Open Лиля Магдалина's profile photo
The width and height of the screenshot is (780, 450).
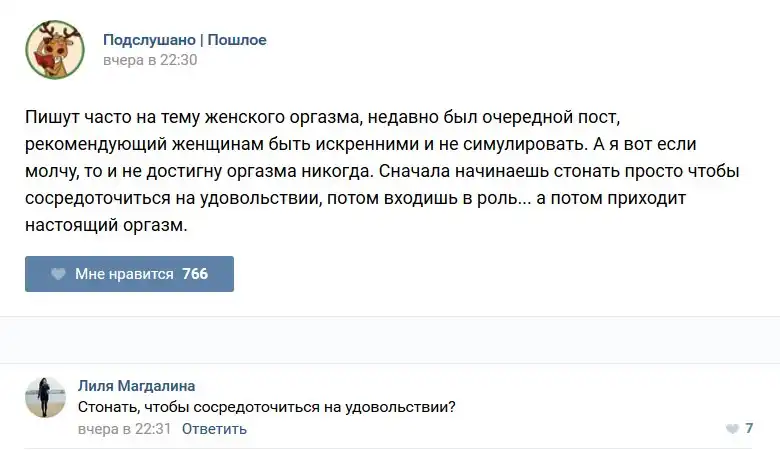[45, 397]
